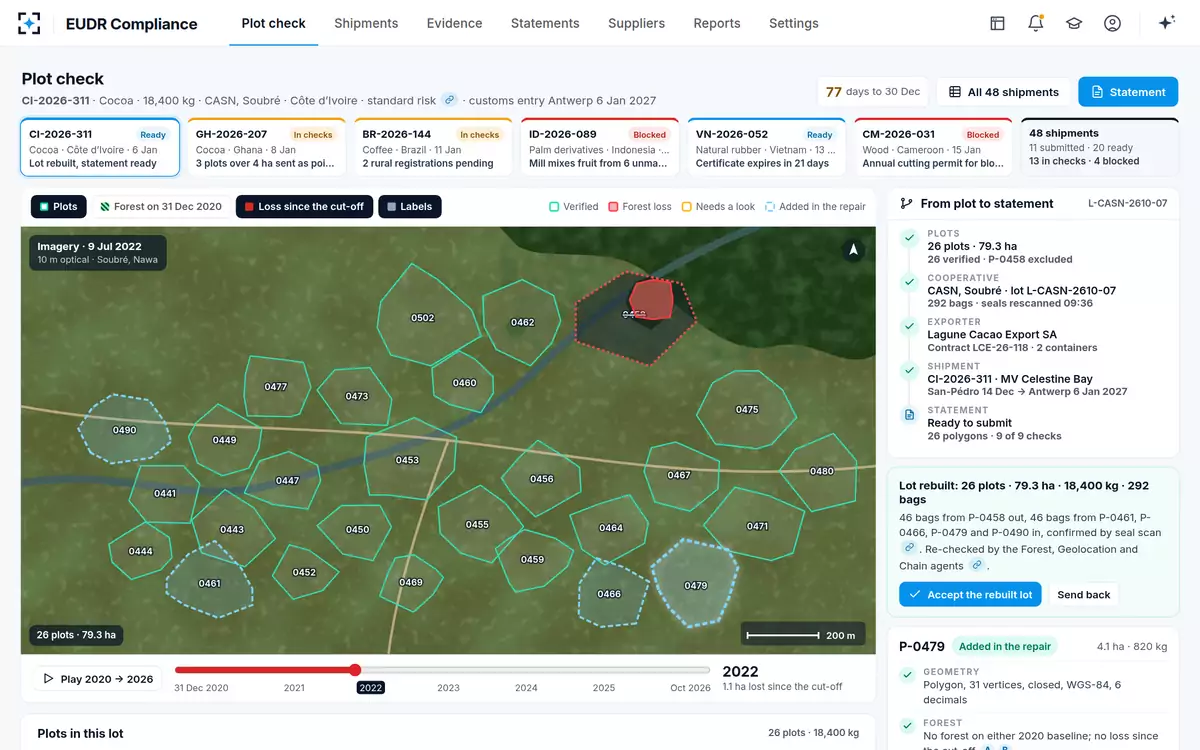Viewport: 1200px width, 750px height.
Task: Open the Statements tab
Action: (545, 23)
